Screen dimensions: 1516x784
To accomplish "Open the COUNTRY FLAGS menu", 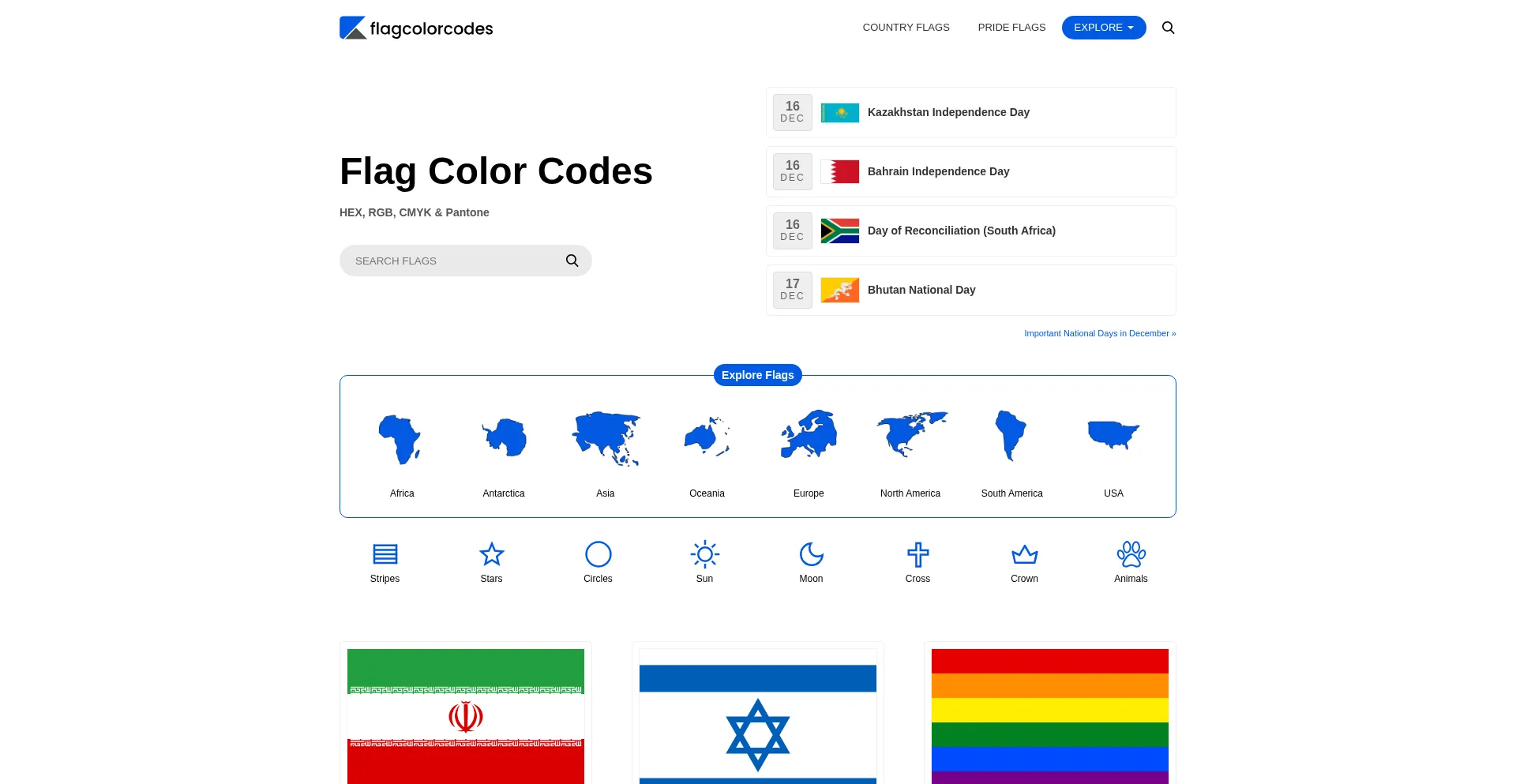I will 906,27.
